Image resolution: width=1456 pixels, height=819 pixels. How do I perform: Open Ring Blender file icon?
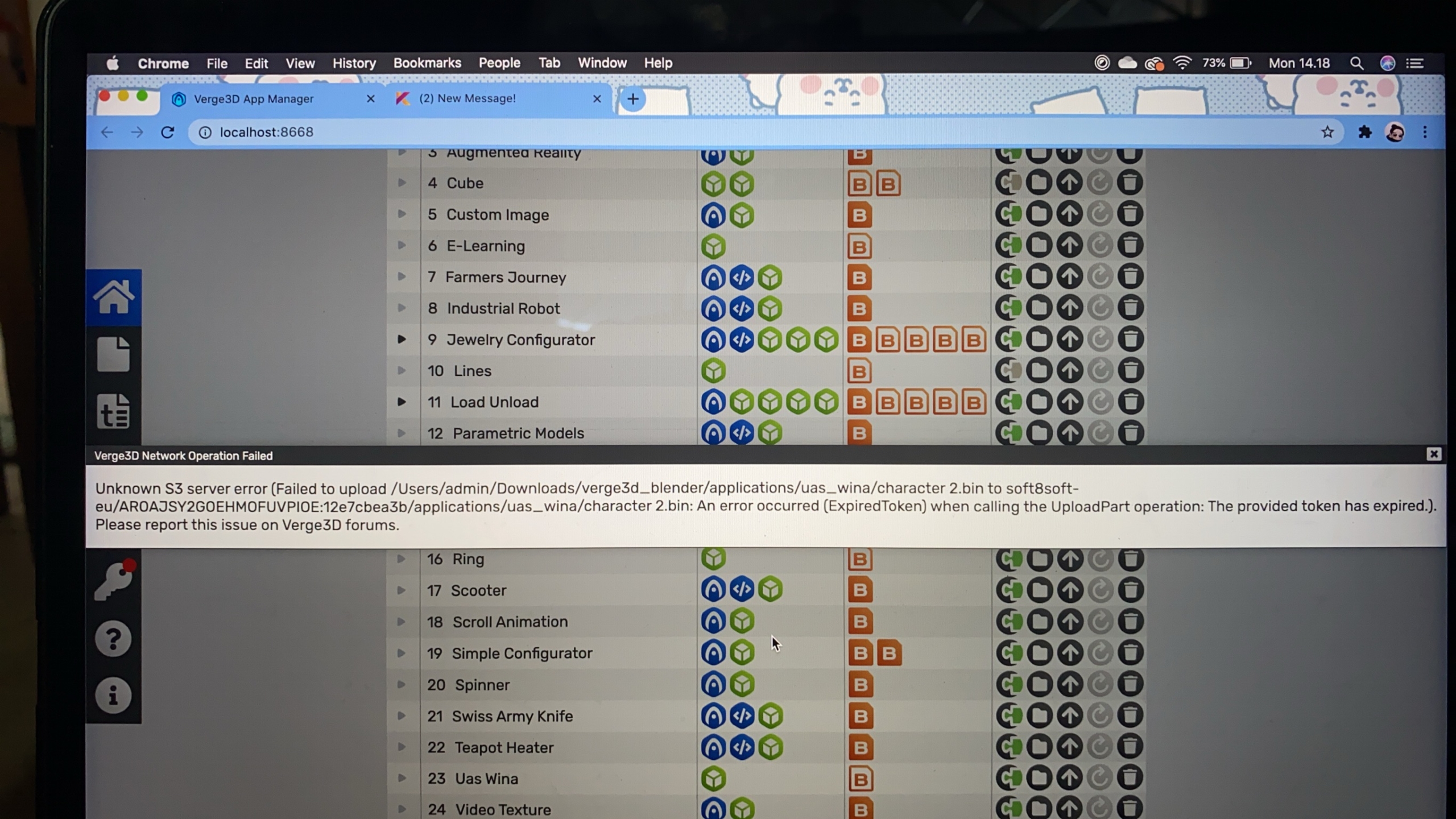860,560
